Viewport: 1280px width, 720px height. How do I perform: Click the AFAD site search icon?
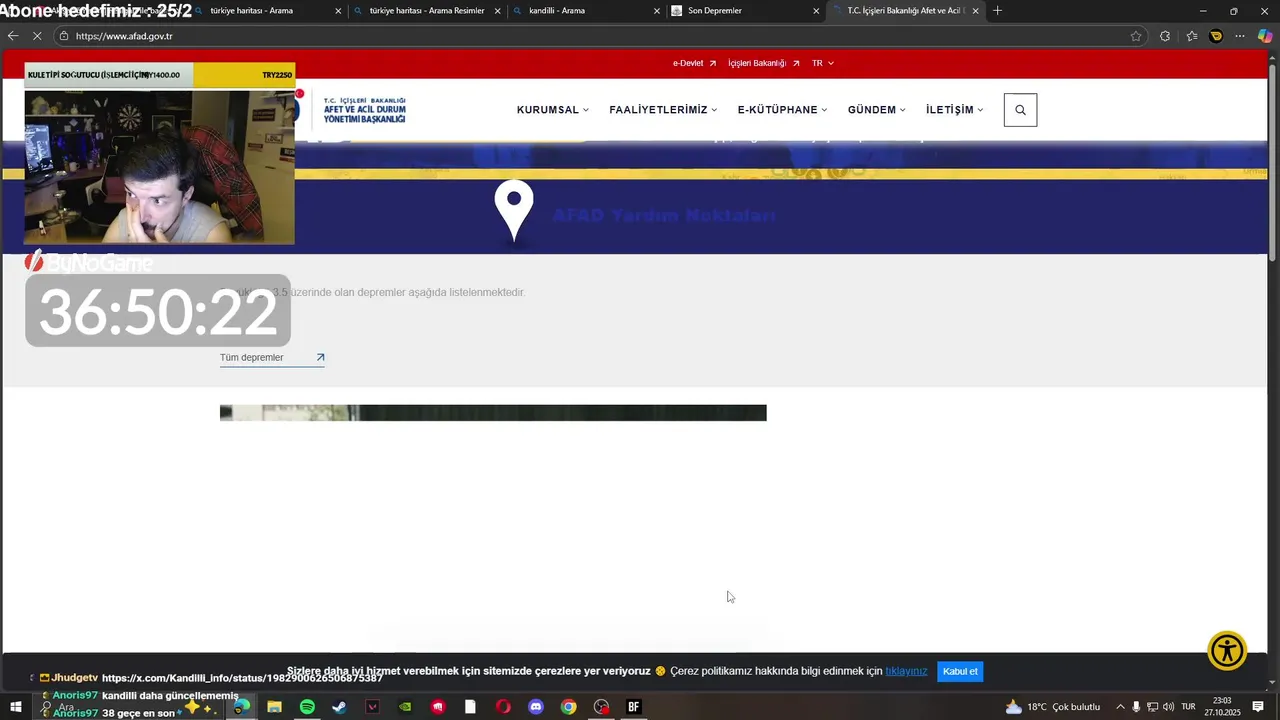tap(1020, 110)
